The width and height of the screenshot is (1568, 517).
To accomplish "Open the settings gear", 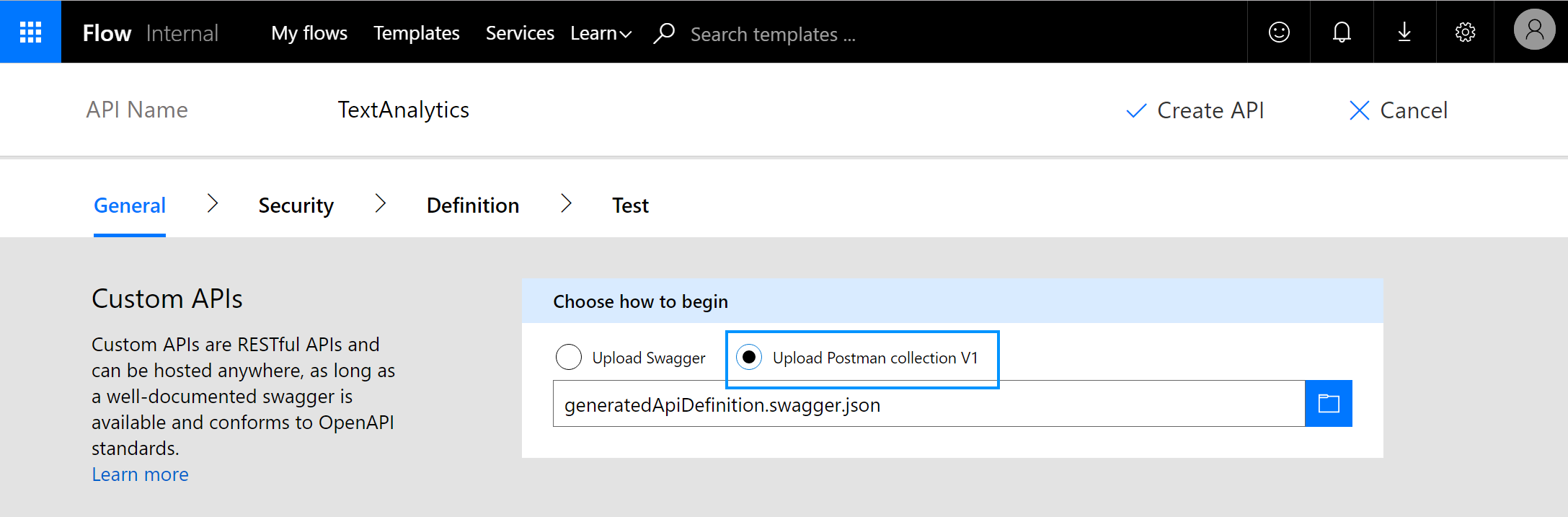I will click(x=1465, y=32).
